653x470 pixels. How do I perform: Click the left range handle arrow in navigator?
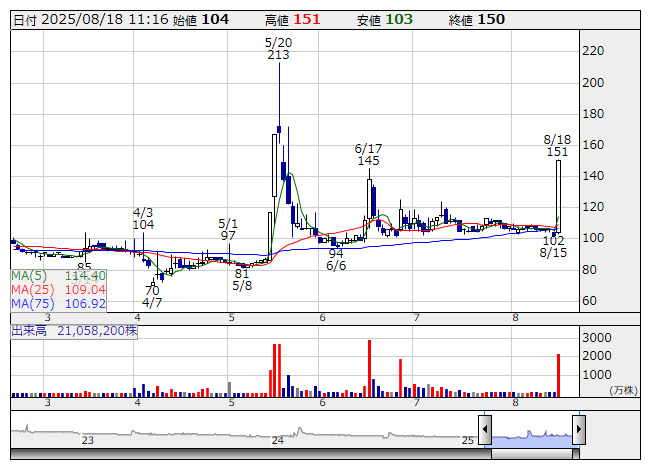point(485,431)
